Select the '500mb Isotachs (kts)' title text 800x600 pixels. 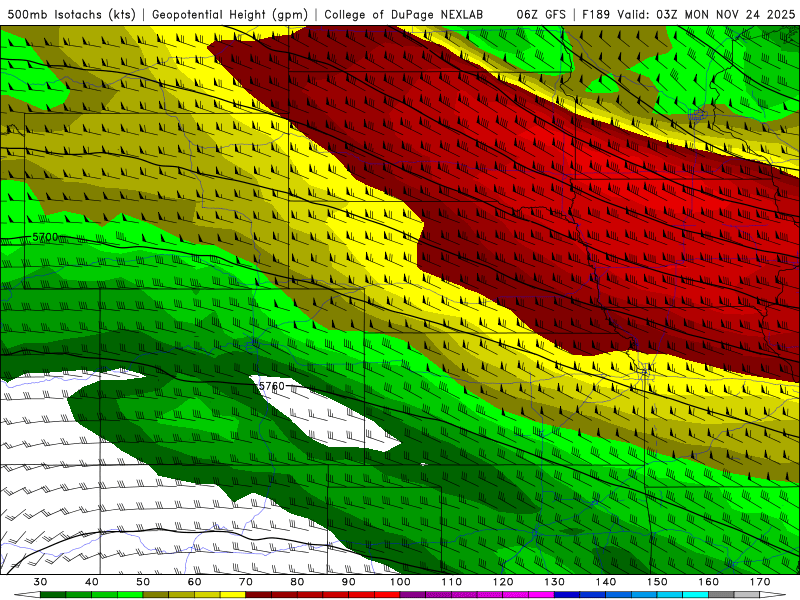pyautogui.click(x=72, y=14)
